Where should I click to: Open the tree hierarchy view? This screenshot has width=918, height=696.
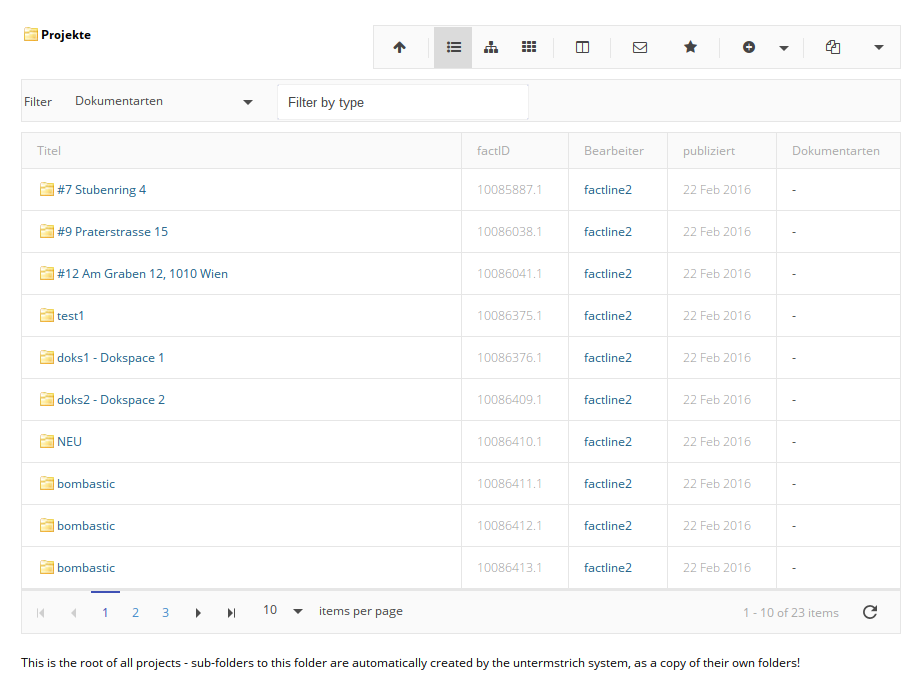click(491, 47)
